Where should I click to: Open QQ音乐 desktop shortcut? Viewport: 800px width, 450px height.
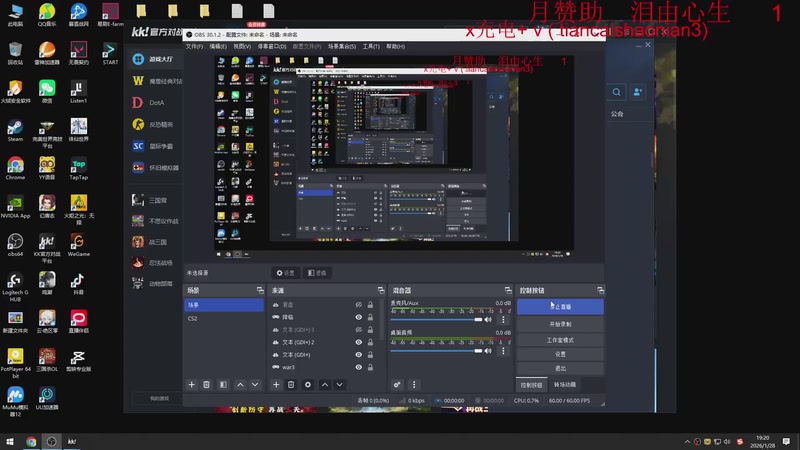coord(47,15)
